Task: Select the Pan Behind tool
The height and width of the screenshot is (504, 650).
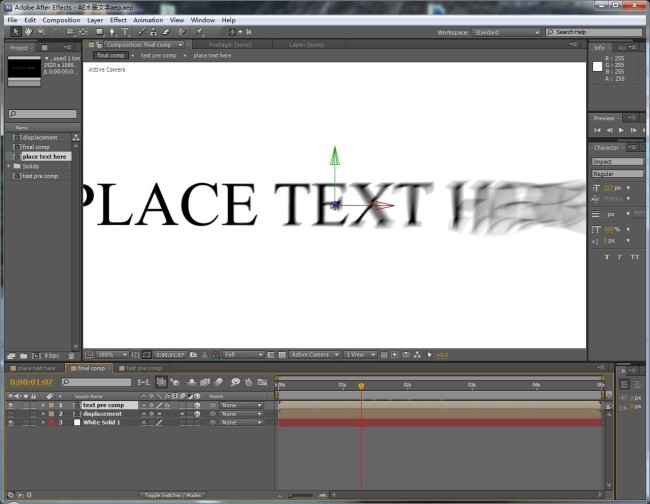Action: (x=83, y=32)
